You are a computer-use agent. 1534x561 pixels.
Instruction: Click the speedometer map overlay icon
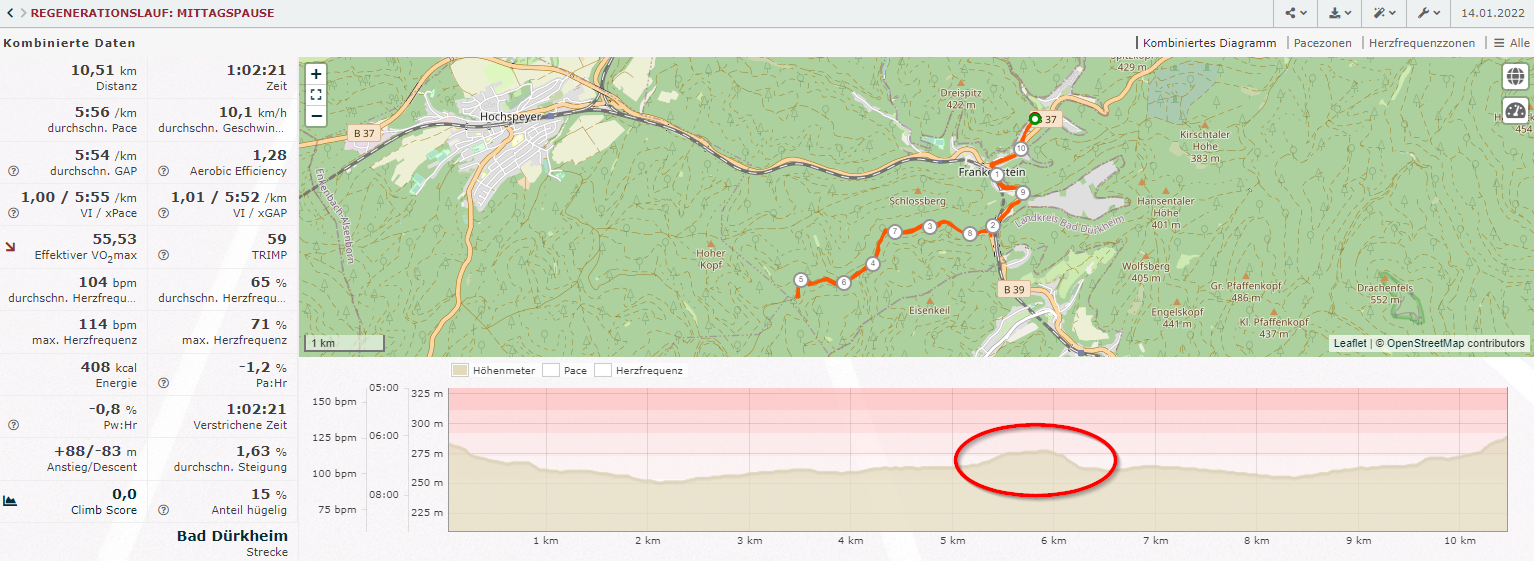(1515, 111)
